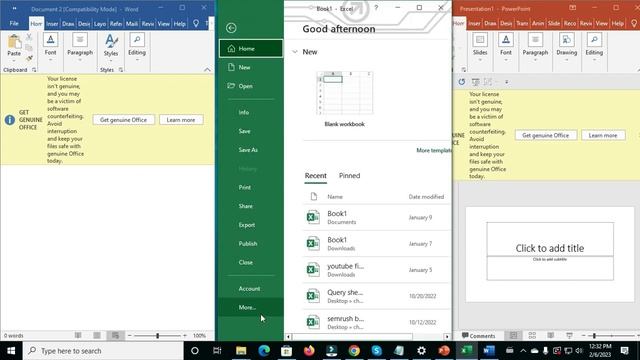This screenshot has height=360, width=640.
Task: Open the youtube fi... recent workbook
Action: point(376,270)
